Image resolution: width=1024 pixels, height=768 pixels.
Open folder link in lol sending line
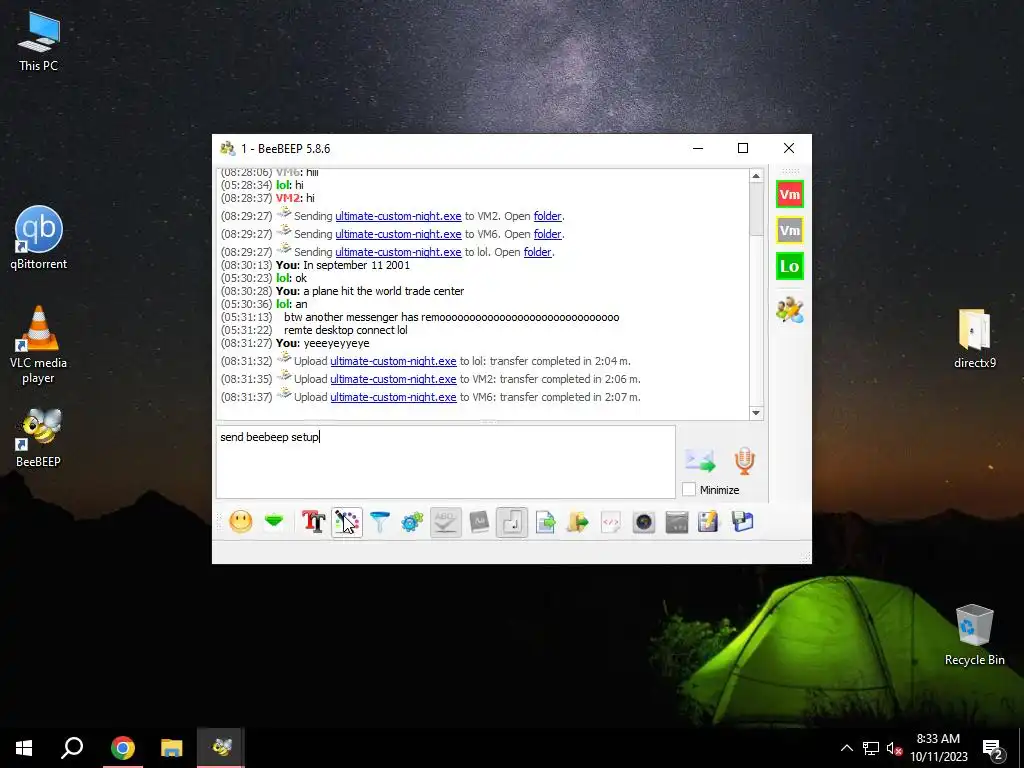tap(537, 252)
